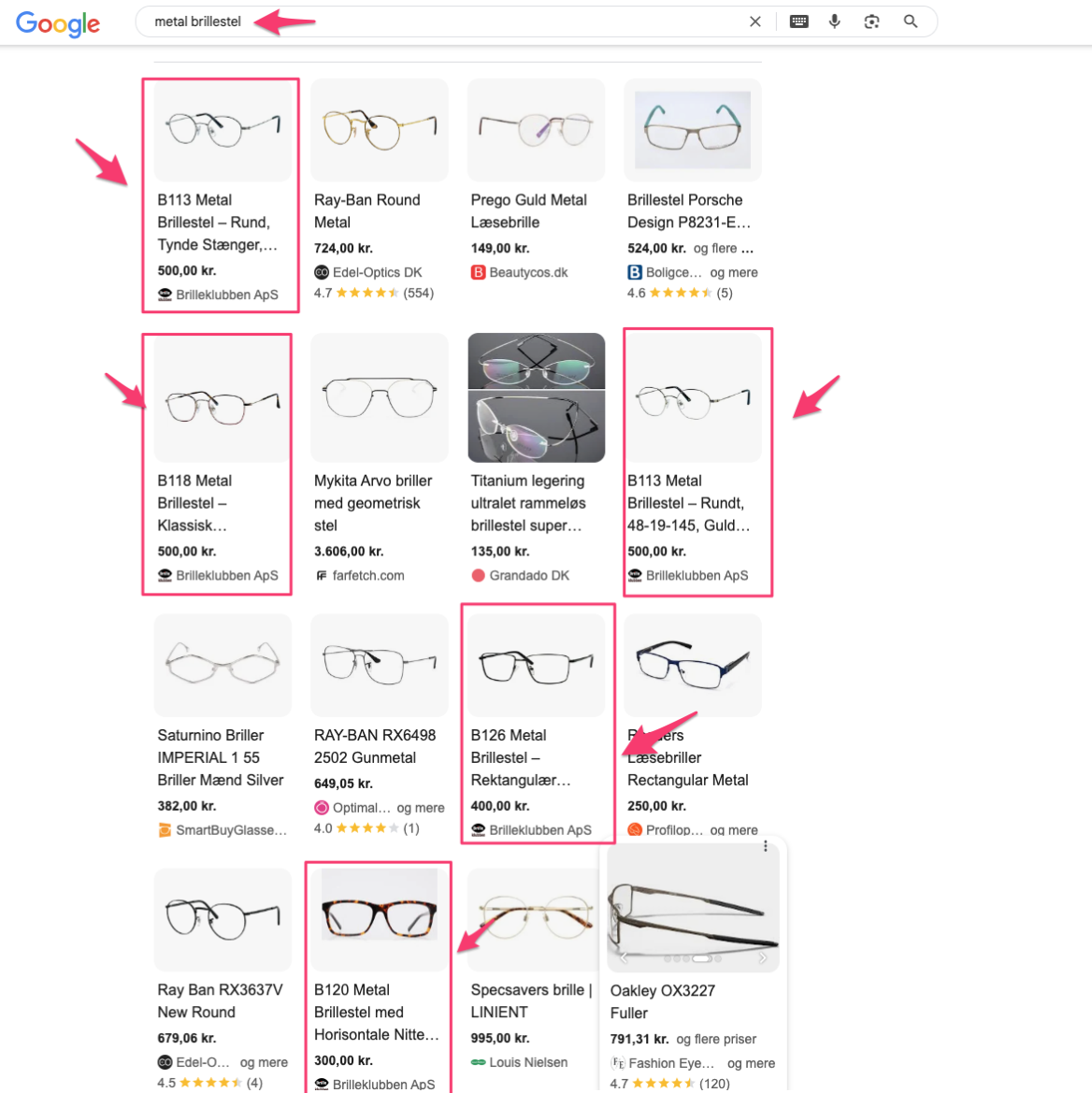
Task: Open Oakley OX3227 Fuller enlarged image
Action: pos(693,906)
